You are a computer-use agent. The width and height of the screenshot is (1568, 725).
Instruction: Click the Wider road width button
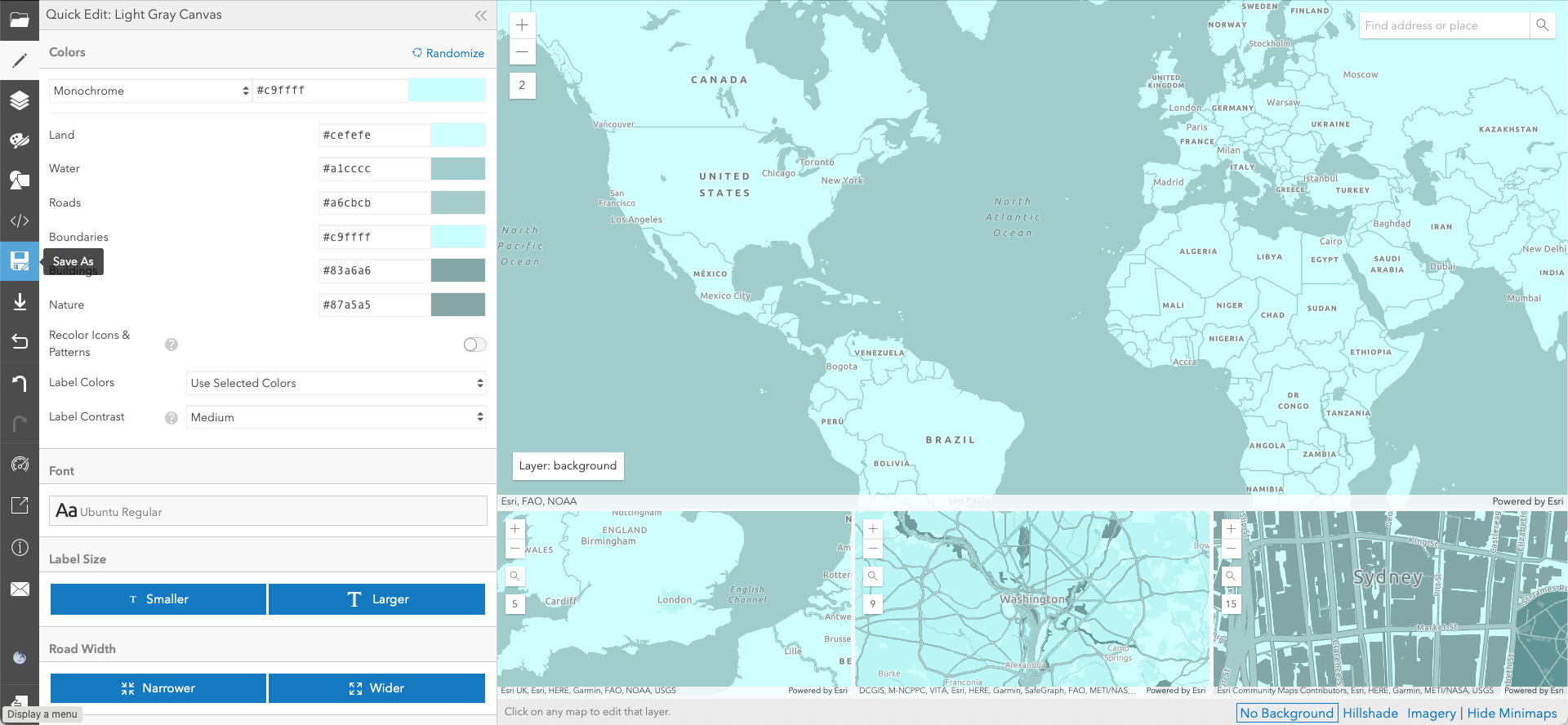point(377,688)
